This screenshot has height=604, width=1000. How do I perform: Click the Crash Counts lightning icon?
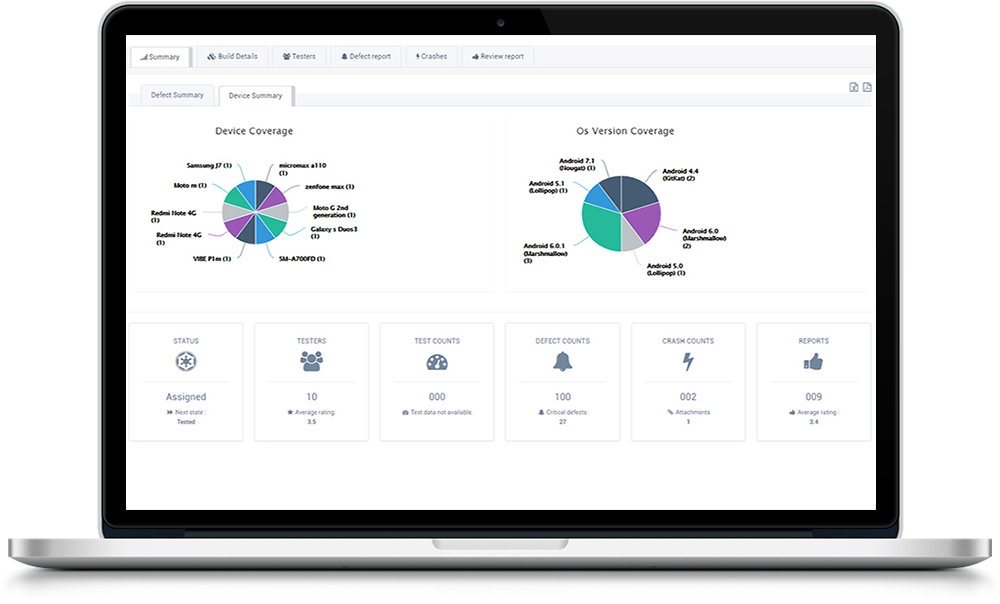(x=688, y=362)
